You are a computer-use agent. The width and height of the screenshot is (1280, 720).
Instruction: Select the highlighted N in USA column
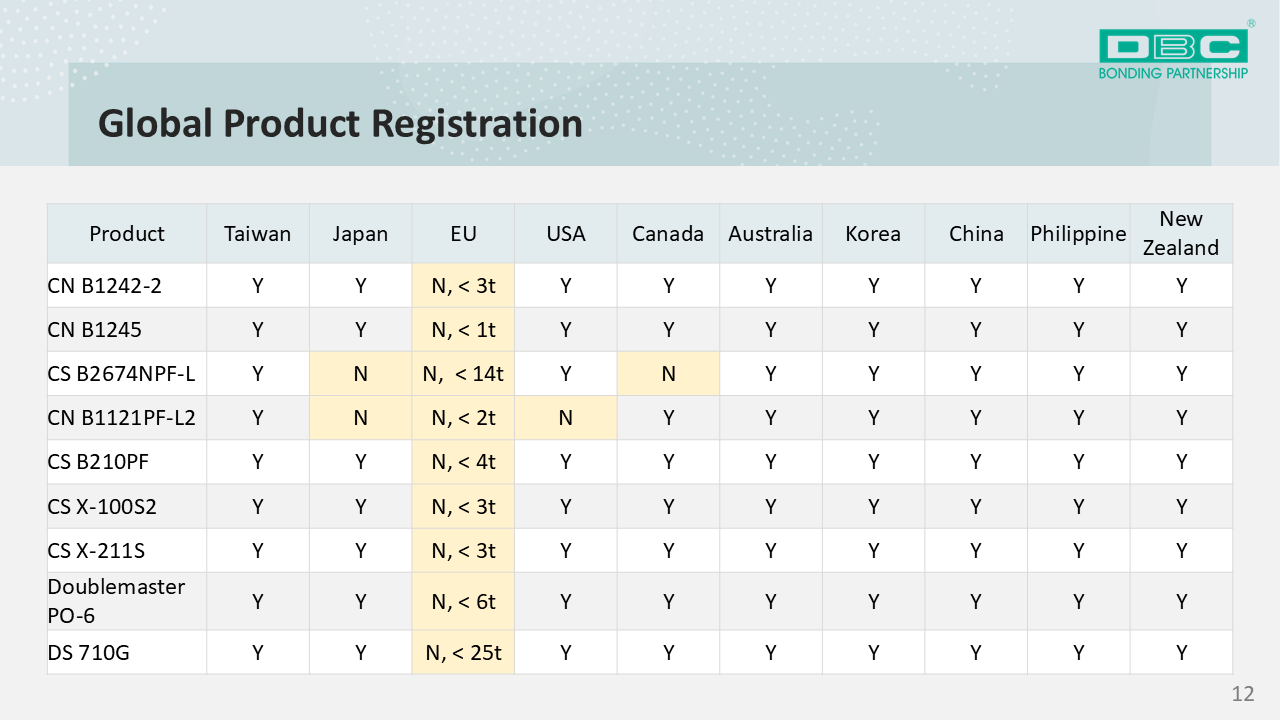565,418
